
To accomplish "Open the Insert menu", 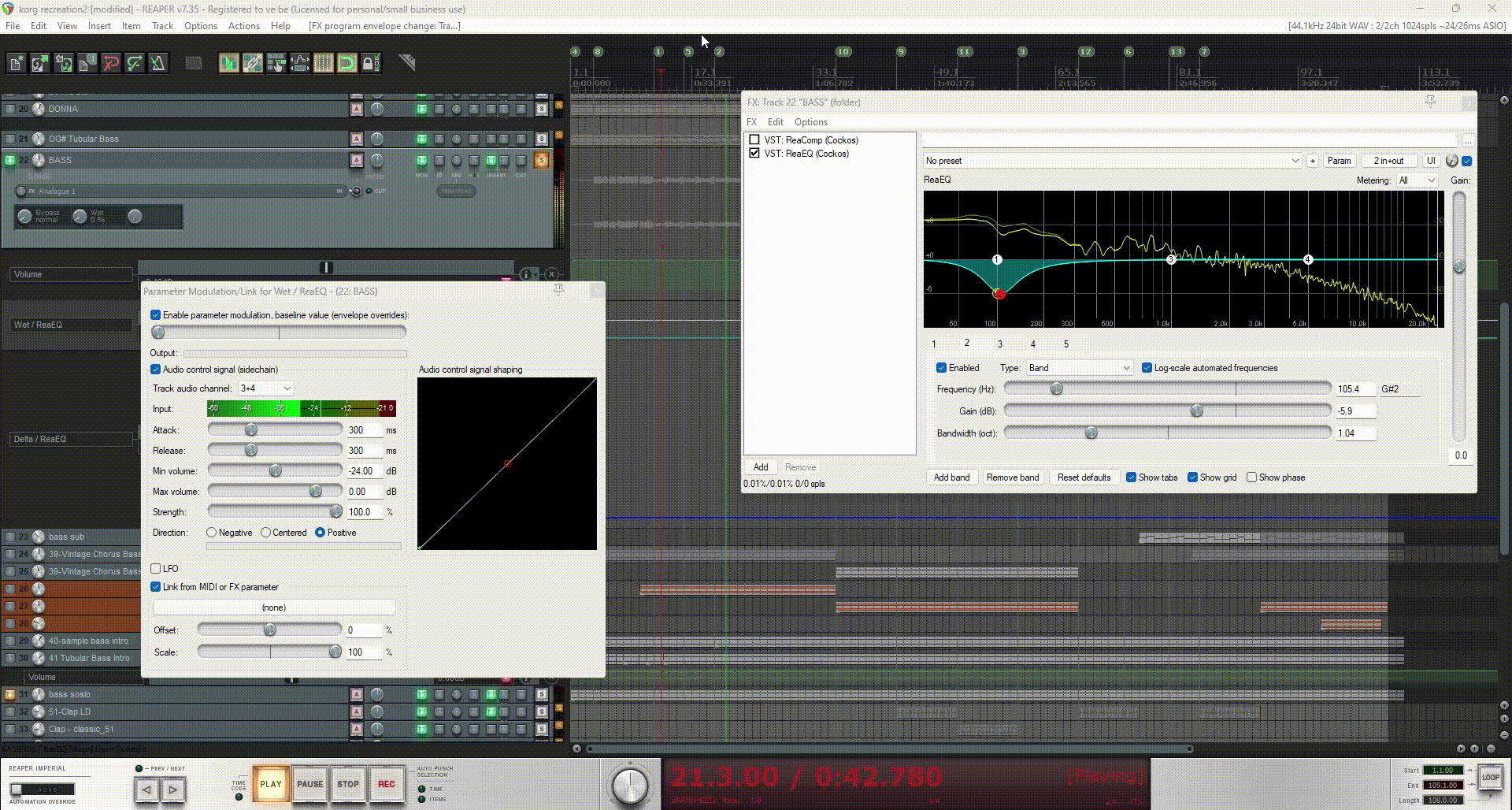I will tap(99, 26).
